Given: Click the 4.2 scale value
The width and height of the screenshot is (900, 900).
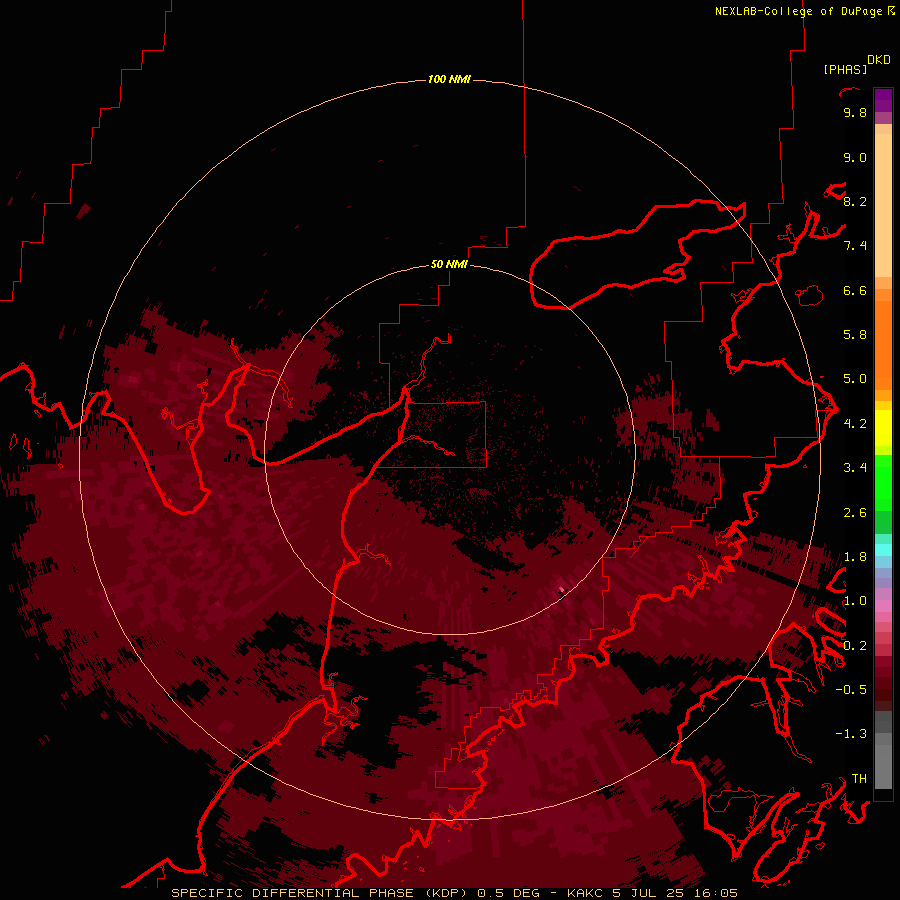Looking at the screenshot, I should (855, 424).
